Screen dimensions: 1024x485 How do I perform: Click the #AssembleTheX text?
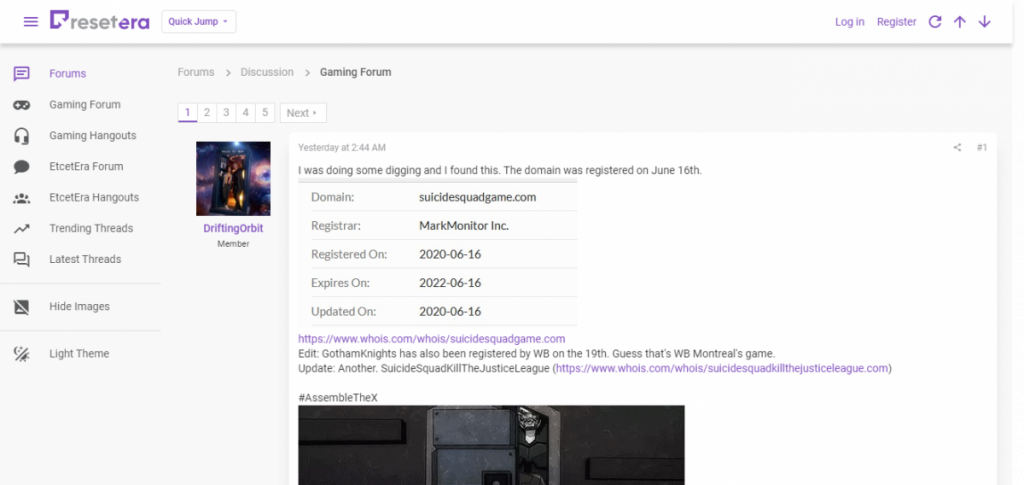(338, 398)
